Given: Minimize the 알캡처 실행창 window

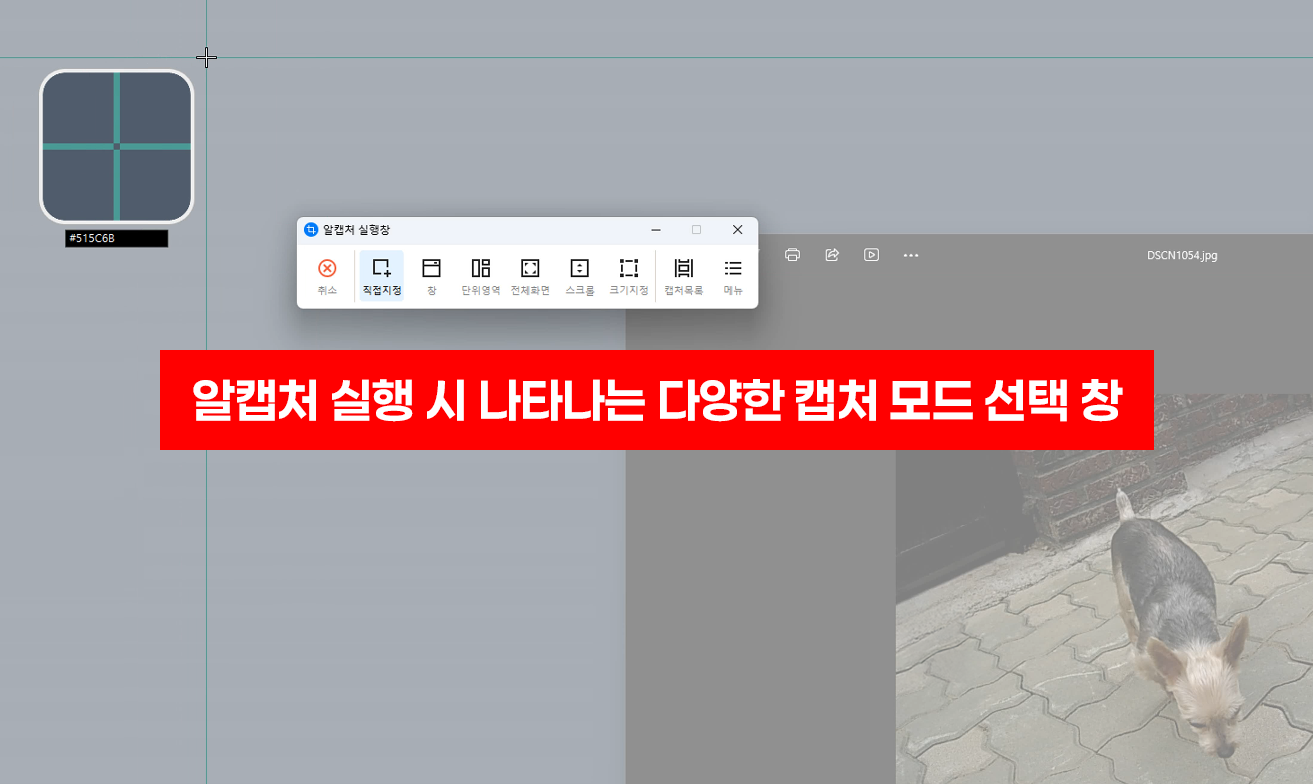Looking at the screenshot, I should point(656,230).
